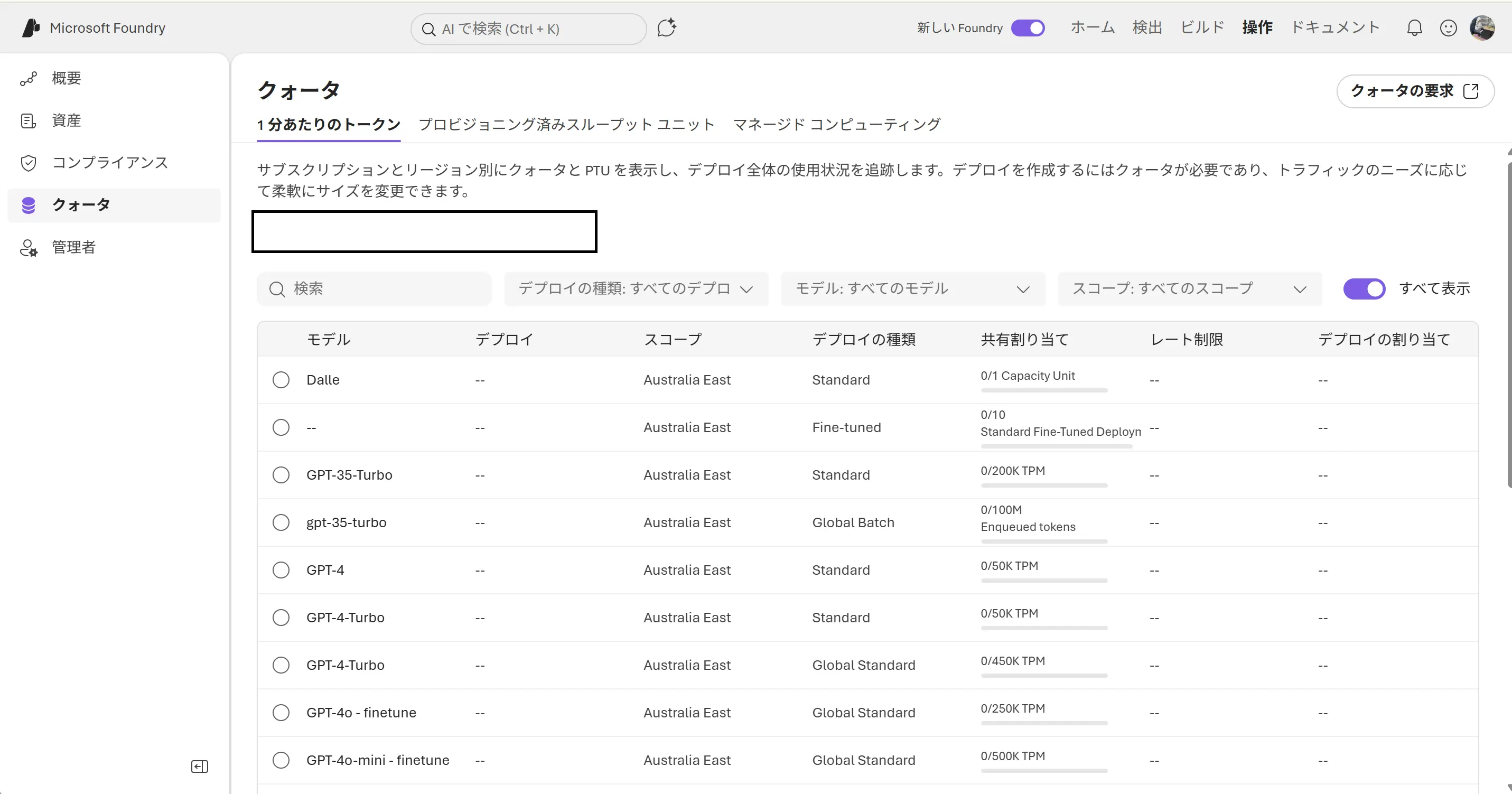The height and width of the screenshot is (794, 1512).
Task: Expand the スコープ filter dropdown
Action: click(1190, 289)
